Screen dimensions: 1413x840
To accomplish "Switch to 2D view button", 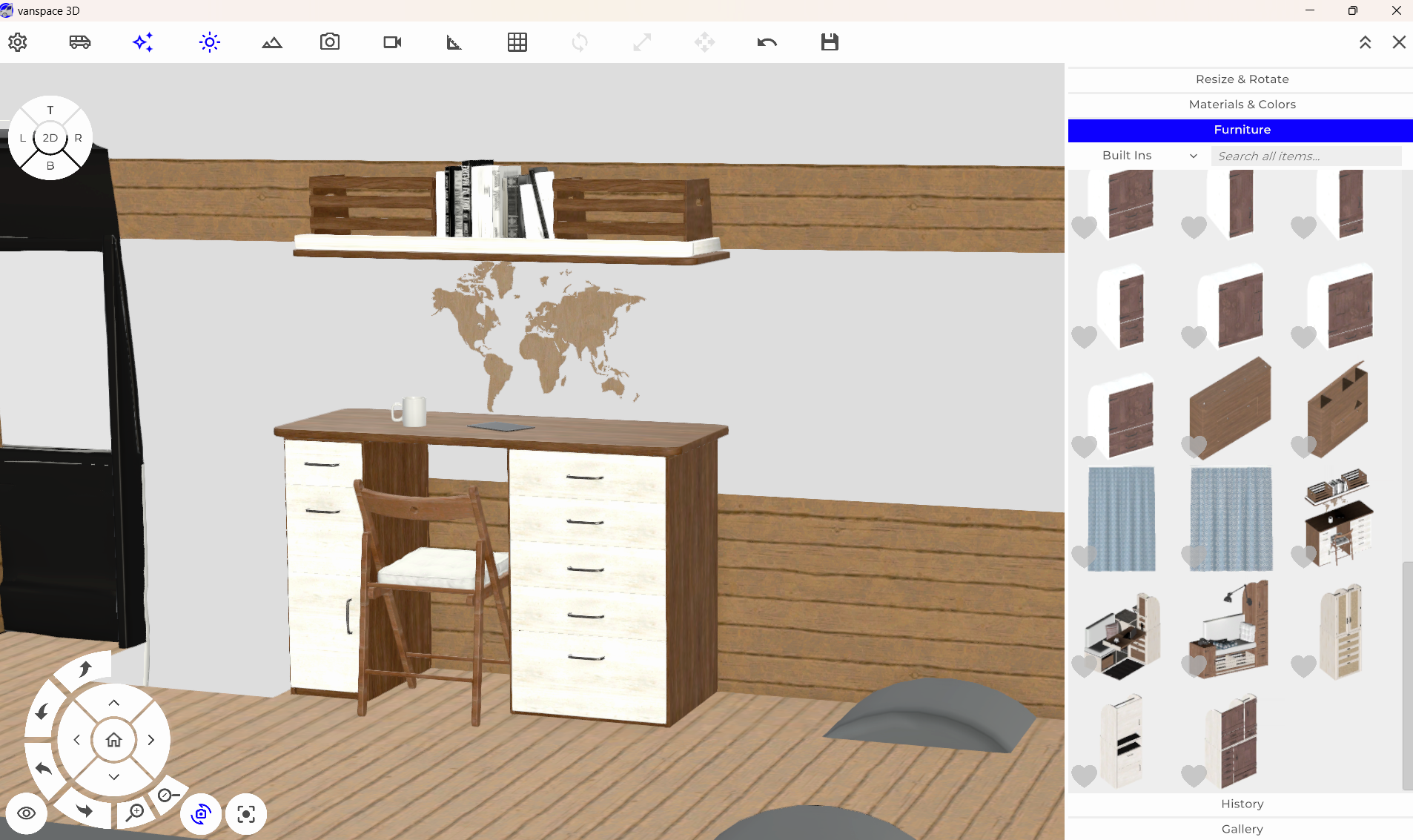I will pos(50,138).
